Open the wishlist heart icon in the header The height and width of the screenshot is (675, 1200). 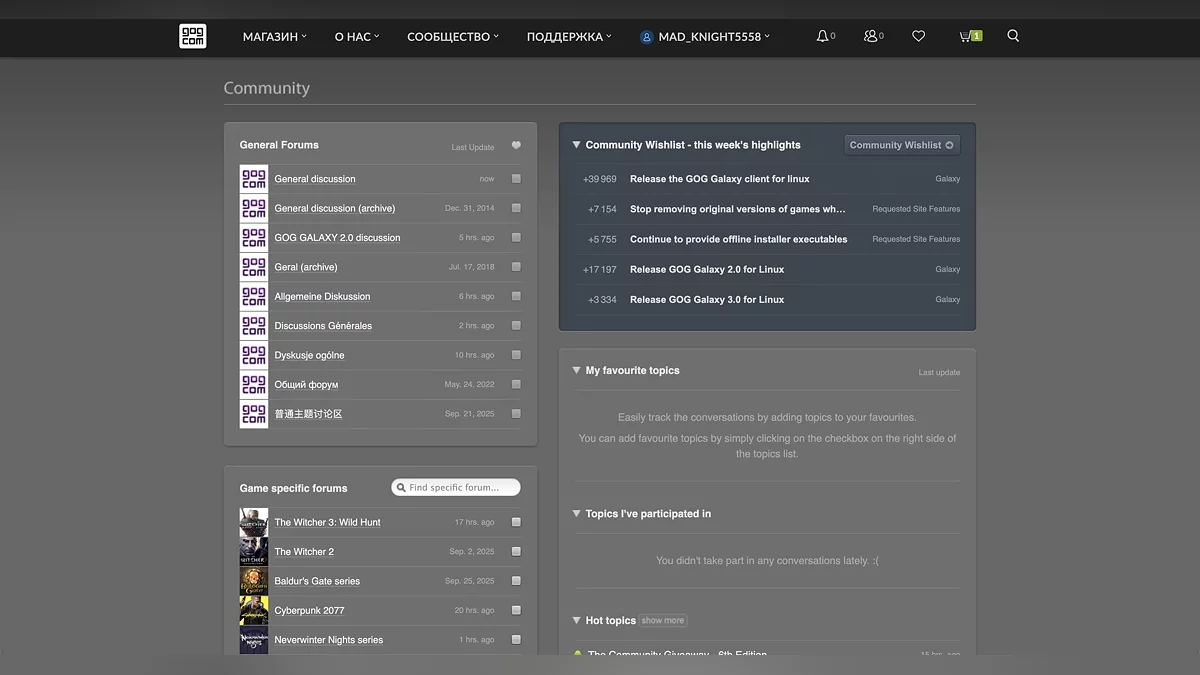point(918,36)
